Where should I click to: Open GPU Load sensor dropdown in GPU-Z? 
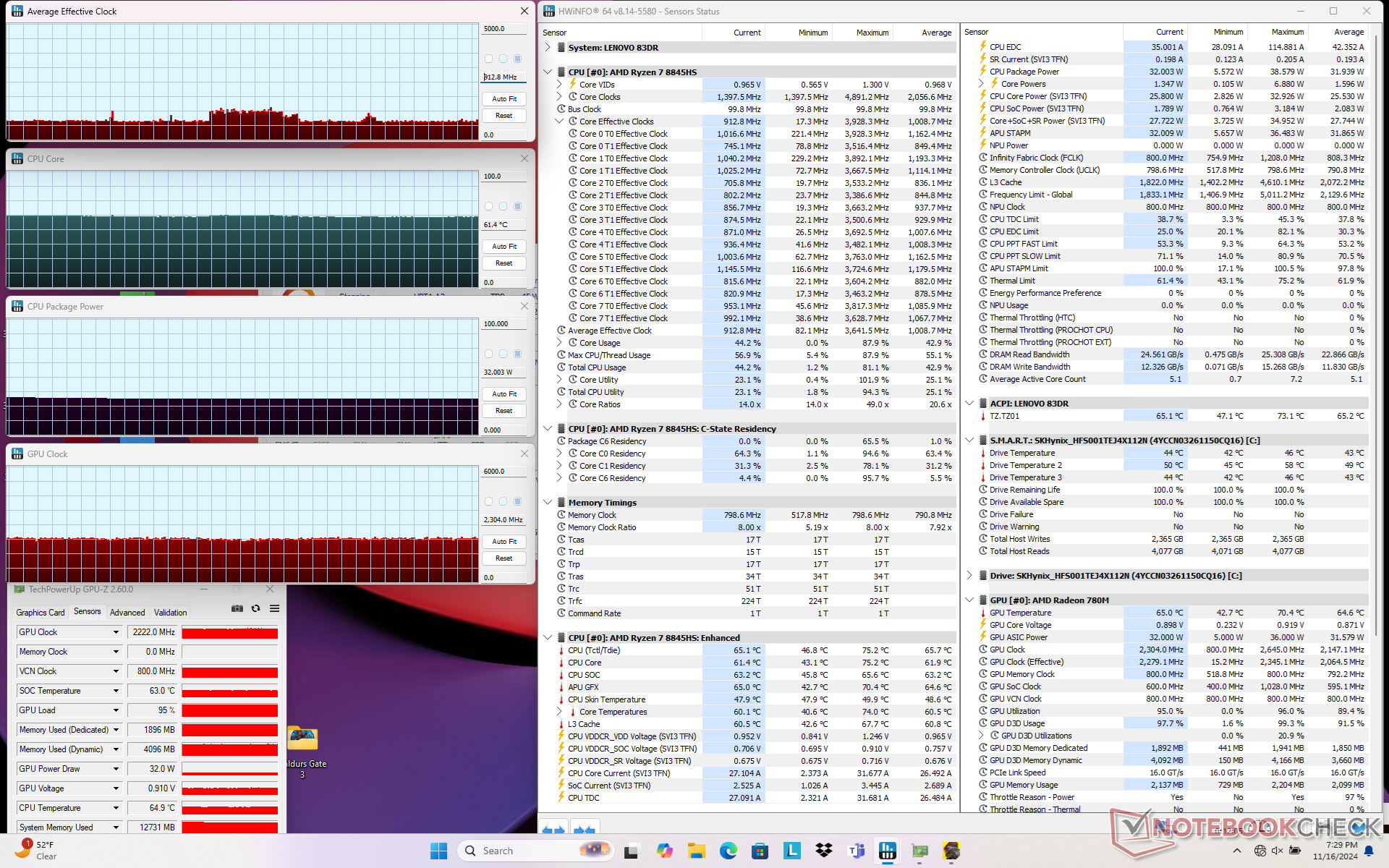[116, 710]
